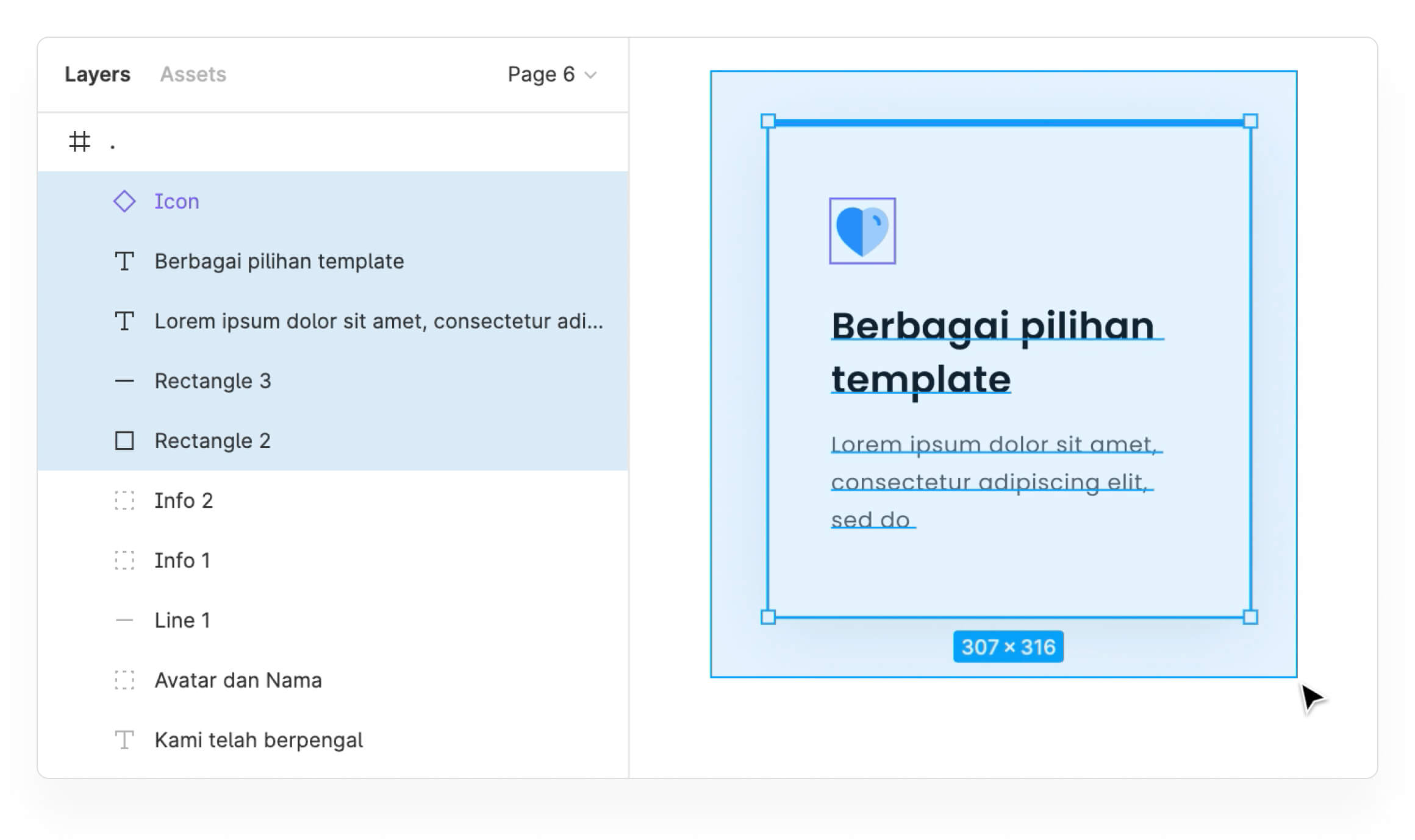Switch to the Assets tab
This screenshot has height=840, width=1415.
[193, 74]
